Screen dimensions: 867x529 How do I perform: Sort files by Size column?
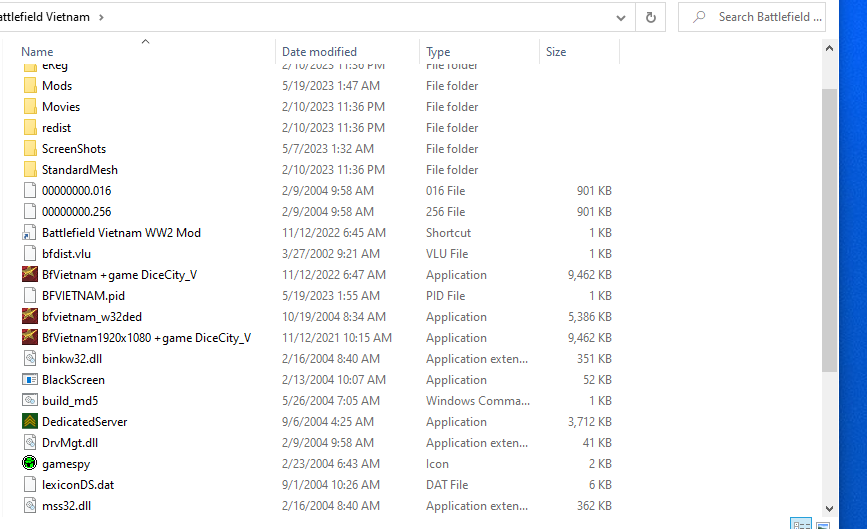pyautogui.click(x=556, y=52)
